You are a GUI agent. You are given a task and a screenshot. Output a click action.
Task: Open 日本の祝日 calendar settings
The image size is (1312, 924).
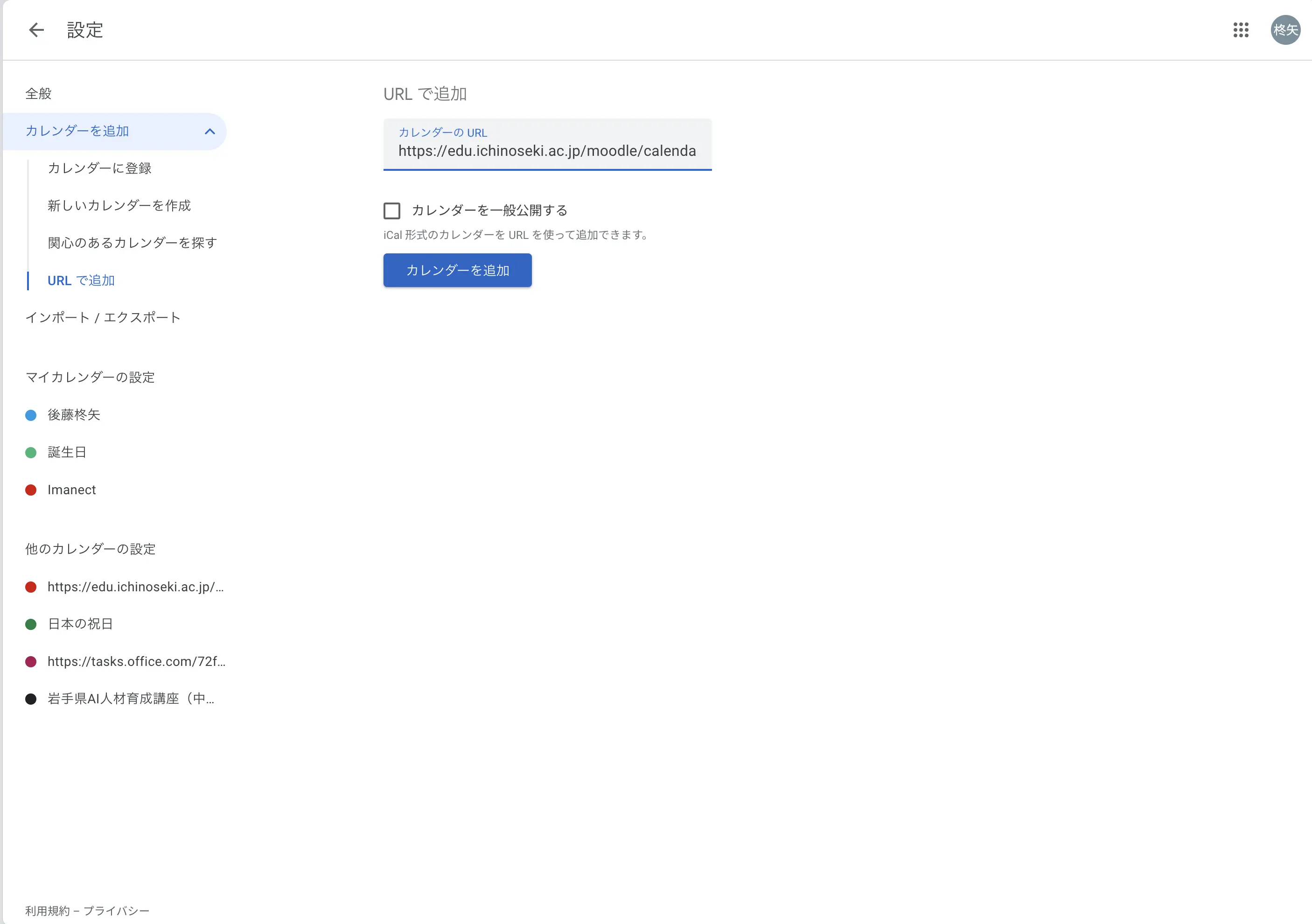click(x=80, y=624)
